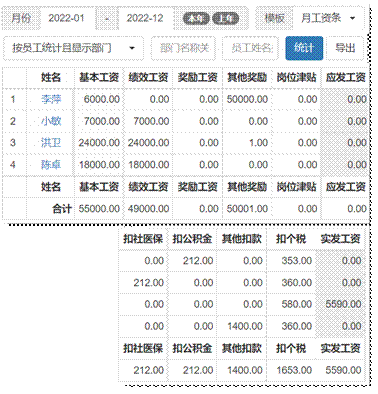Click the end month field 2022-12
Viewport: 378px width, 394px height.
[145, 18]
